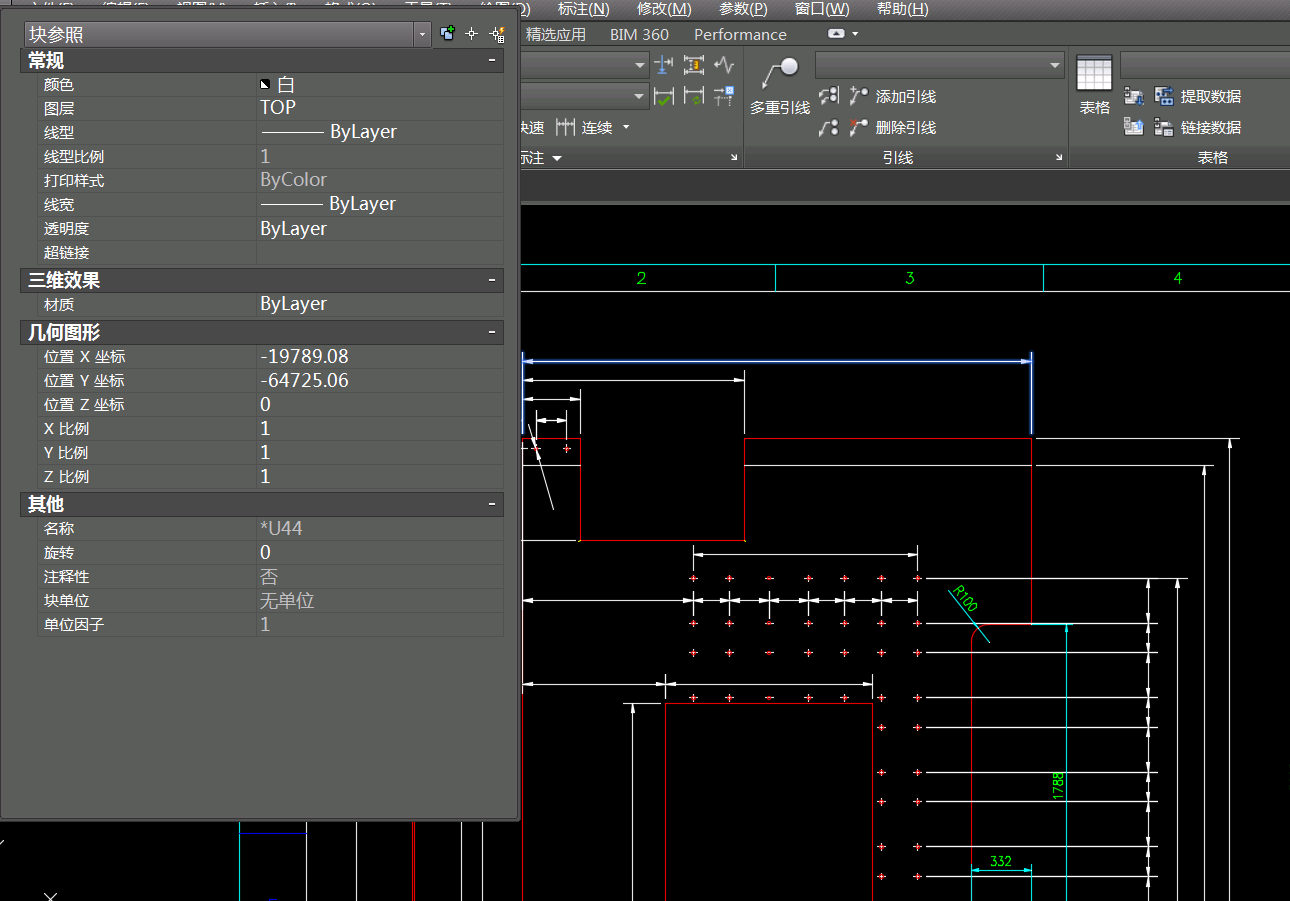The width and height of the screenshot is (1290, 901).
Task: Click the 旋转 value field
Action: (379, 553)
